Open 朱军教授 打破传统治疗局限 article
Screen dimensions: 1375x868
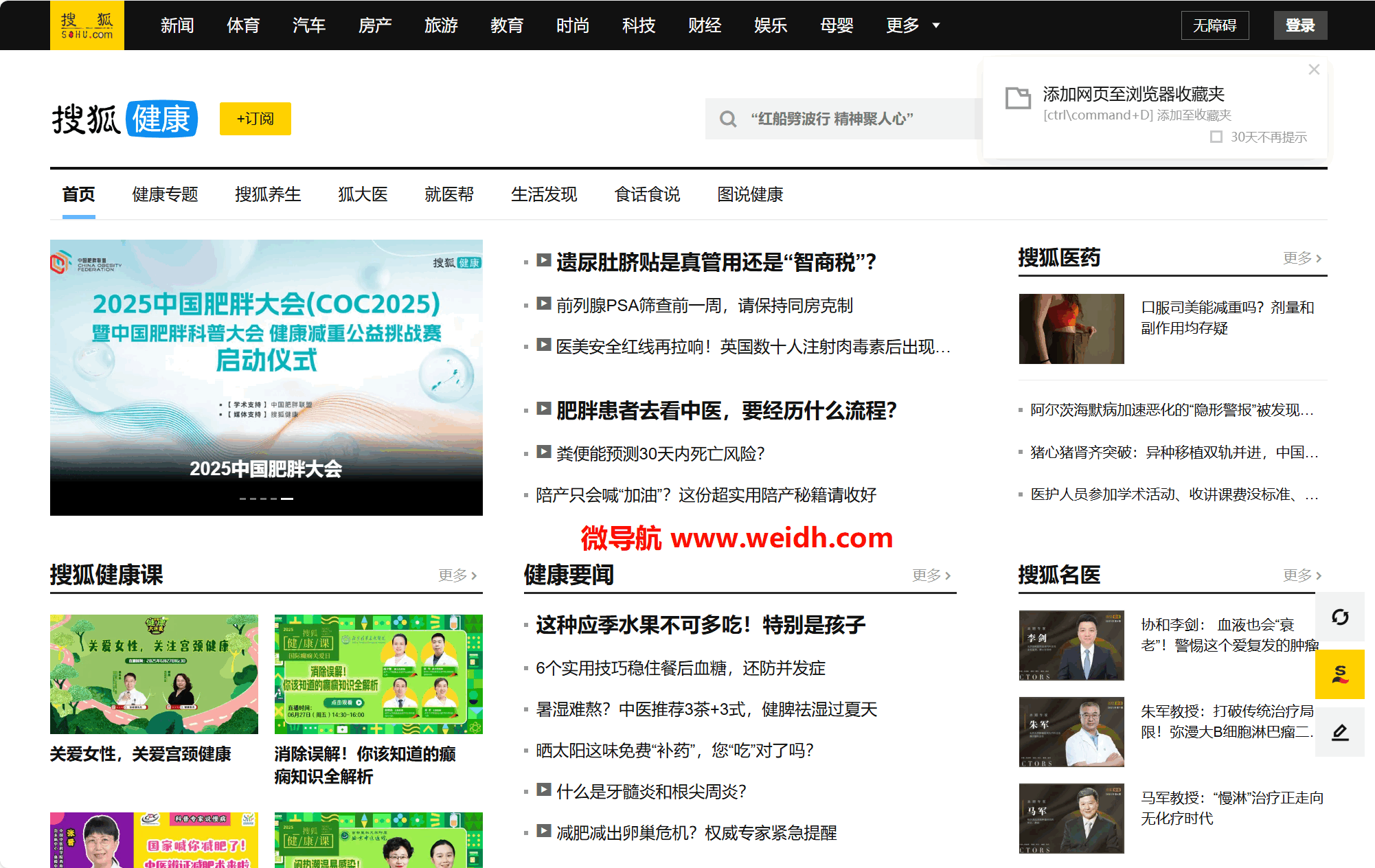[x=1227, y=721]
